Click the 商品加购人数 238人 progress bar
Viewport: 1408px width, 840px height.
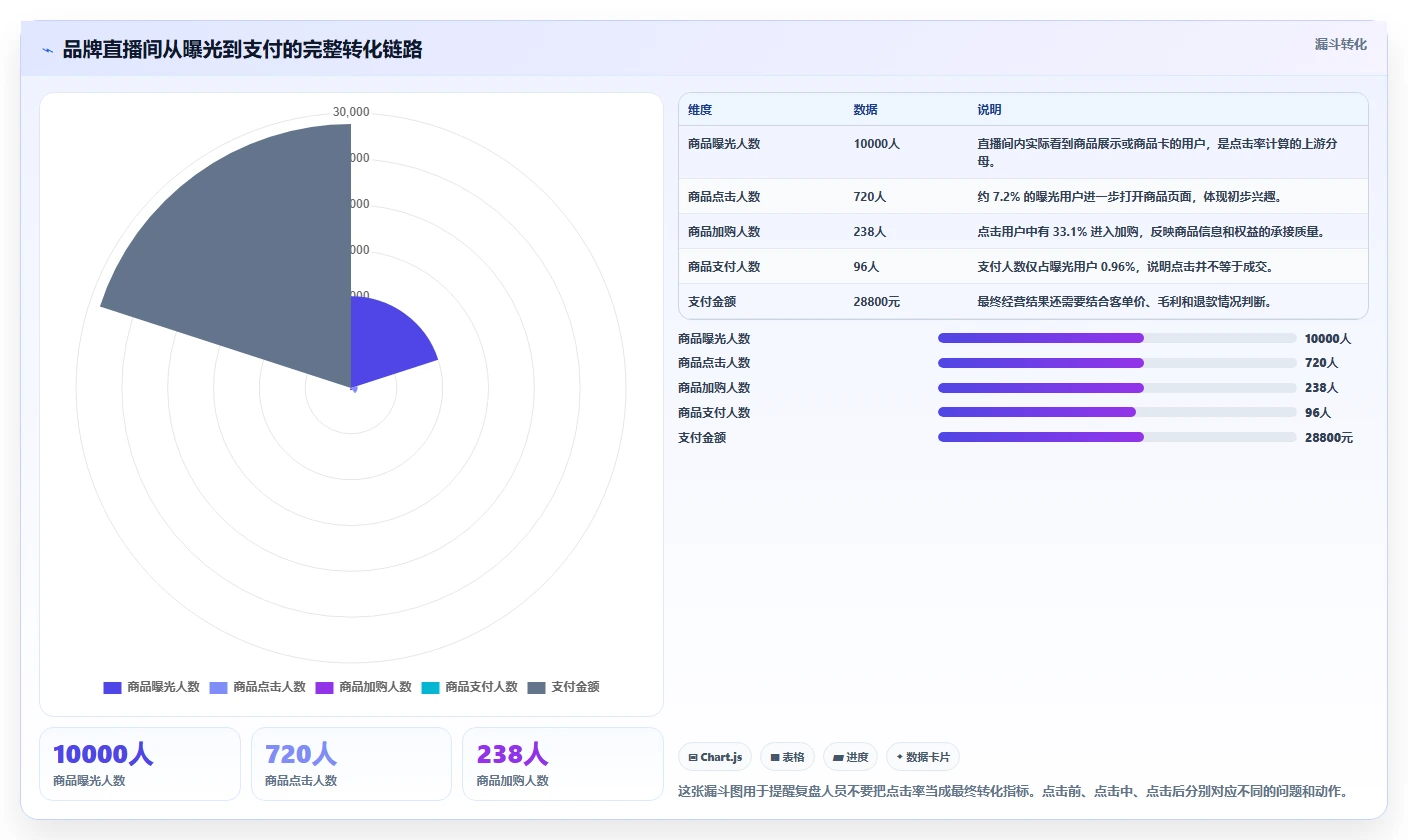point(1117,388)
